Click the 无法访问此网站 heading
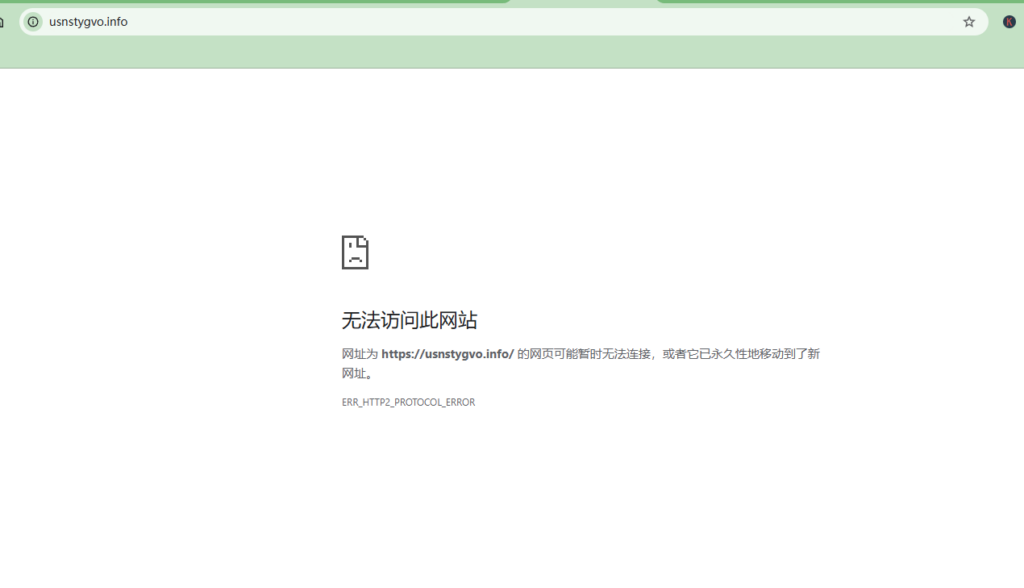The width and height of the screenshot is (1024, 588). click(x=409, y=320)
